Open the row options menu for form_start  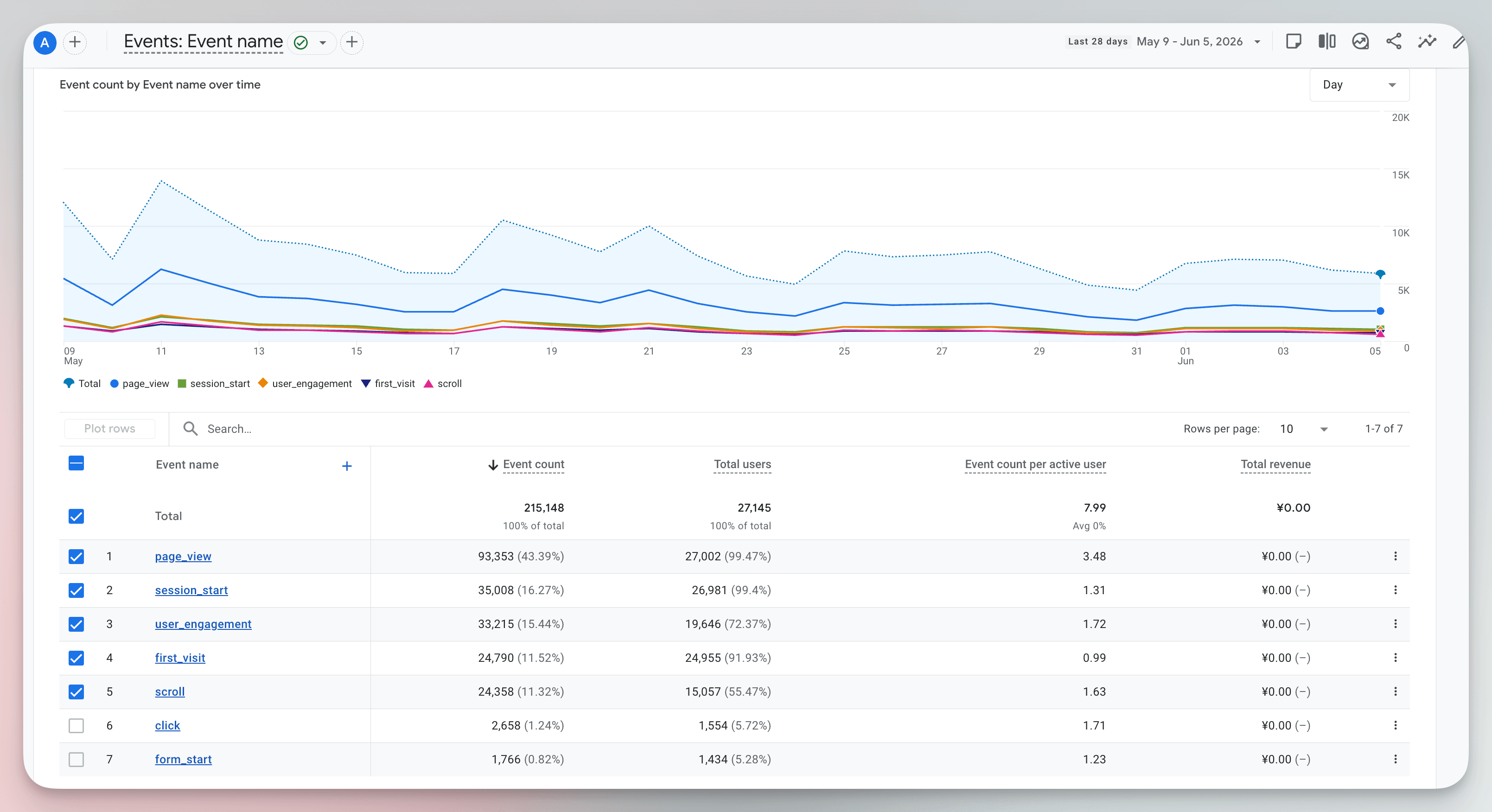point(1395,760)
